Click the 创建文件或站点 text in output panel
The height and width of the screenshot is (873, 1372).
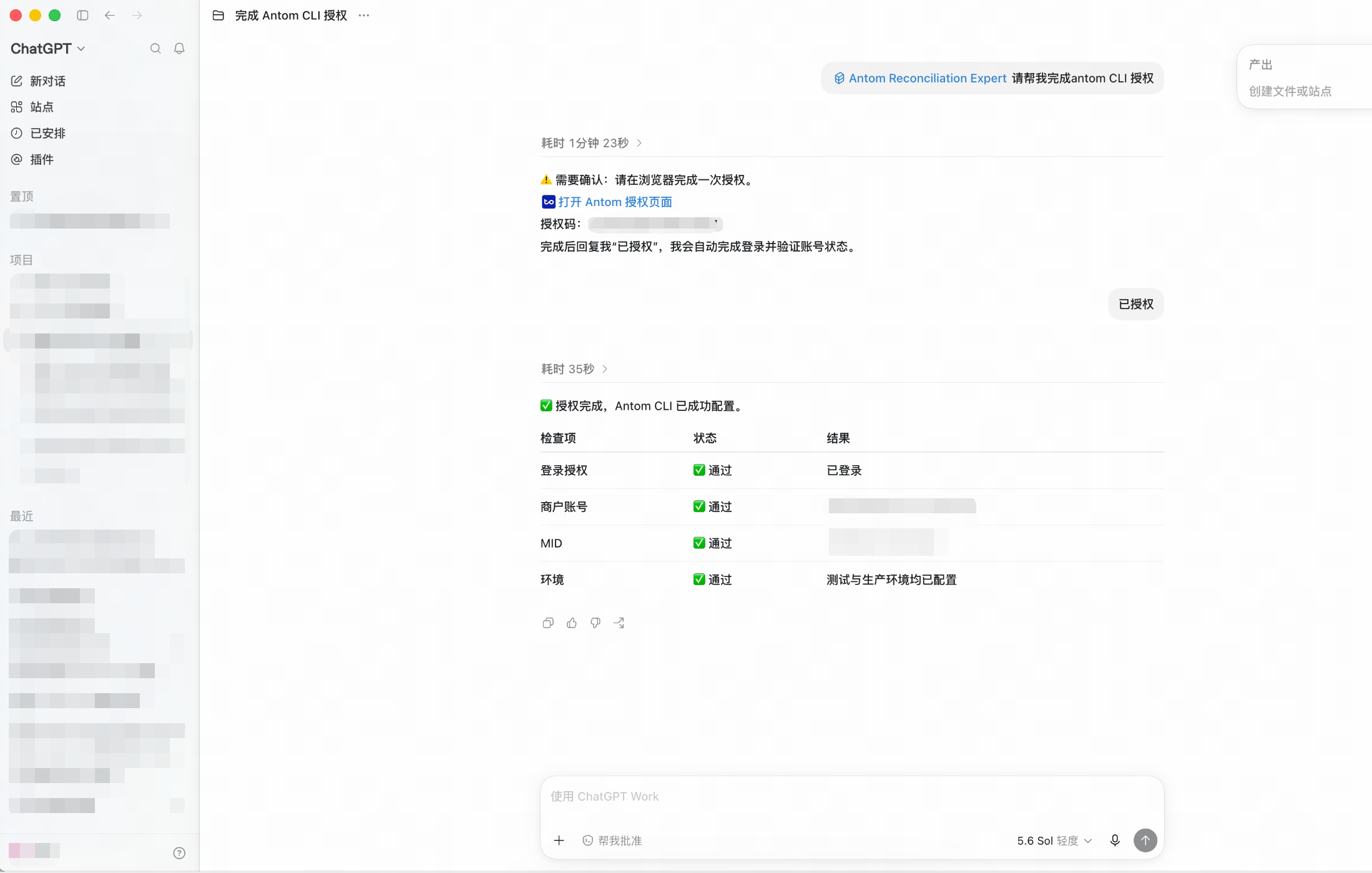tap(1290, 91)
